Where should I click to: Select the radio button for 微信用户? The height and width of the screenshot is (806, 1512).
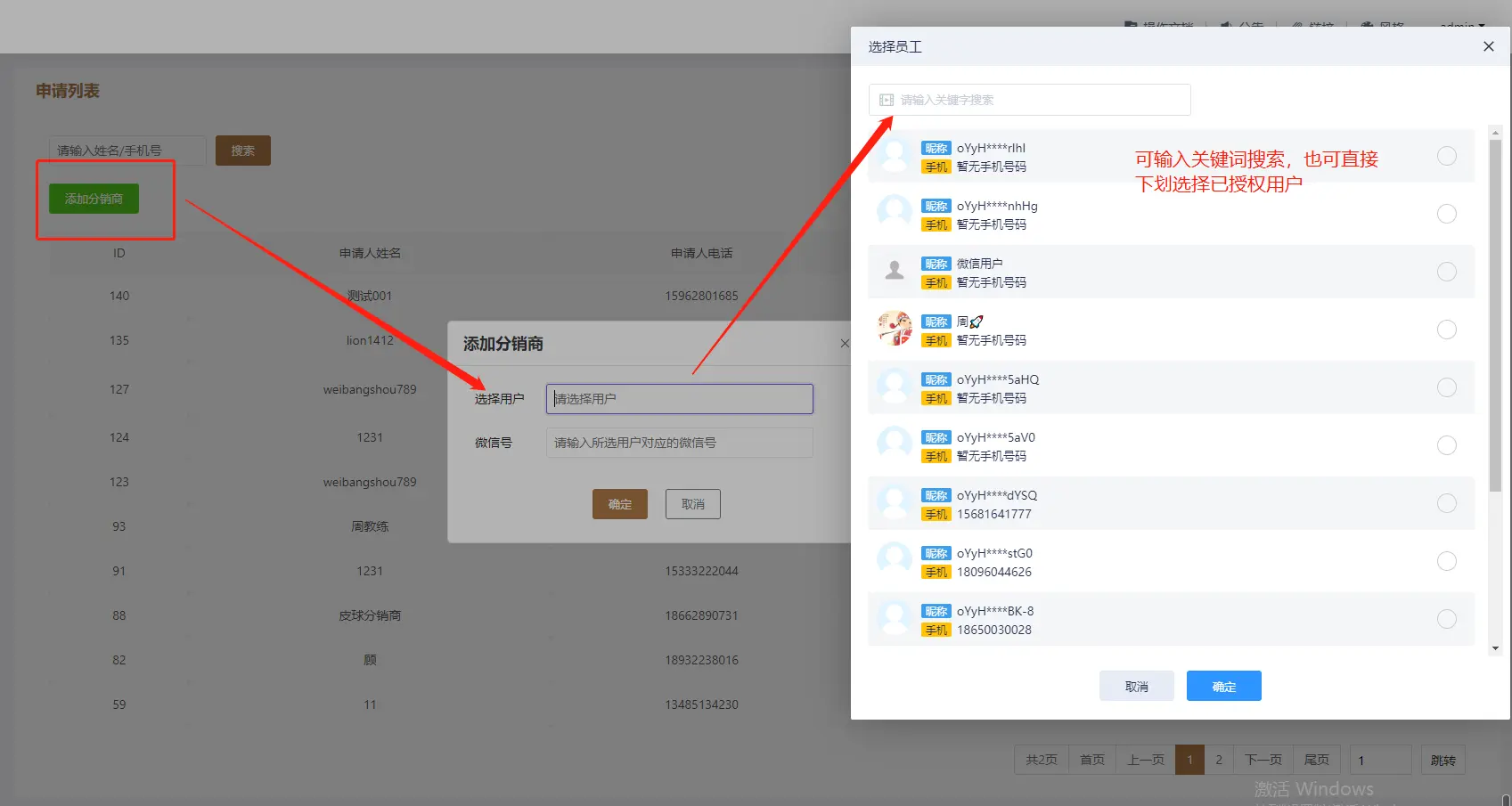click(x=1446, y=272)
